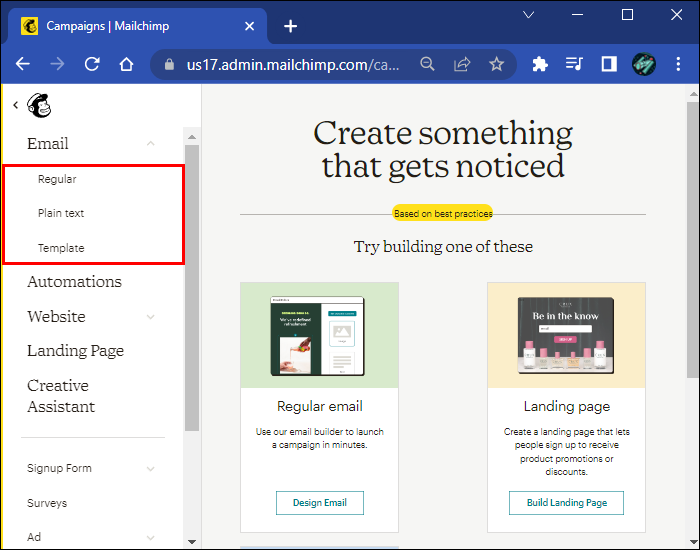Expand the Signup Form chevron
The width and height of the screenshot is (700, 550).
click(x=151, y=469)
